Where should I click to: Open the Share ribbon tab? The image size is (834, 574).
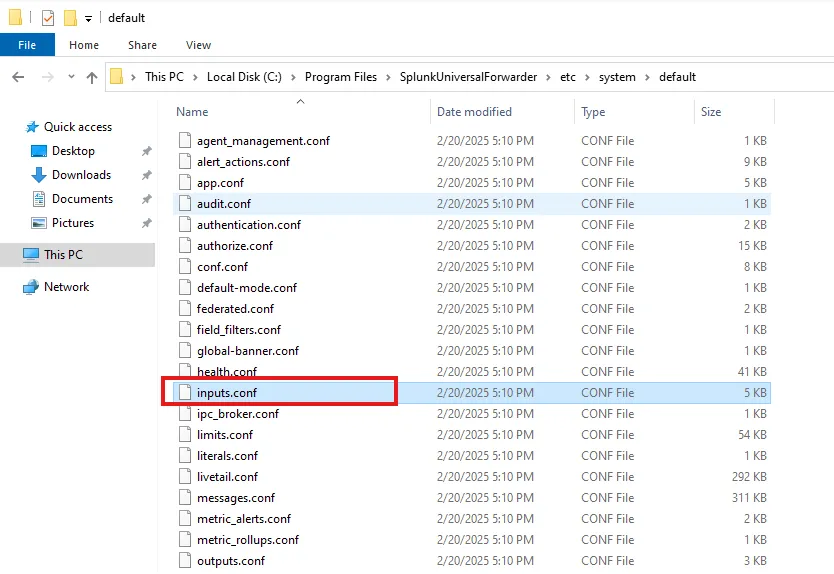click(x=142, y=45)
